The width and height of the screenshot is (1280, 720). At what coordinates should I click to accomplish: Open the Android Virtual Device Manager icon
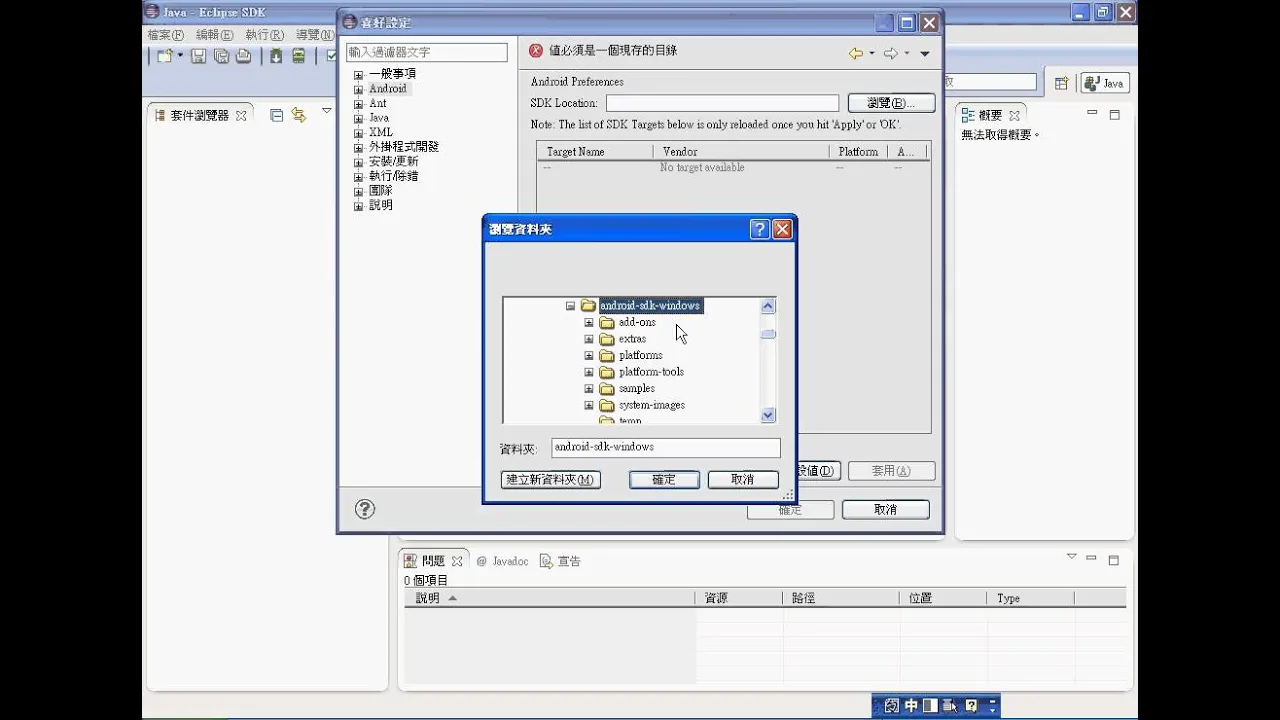[x=298, y=56]
